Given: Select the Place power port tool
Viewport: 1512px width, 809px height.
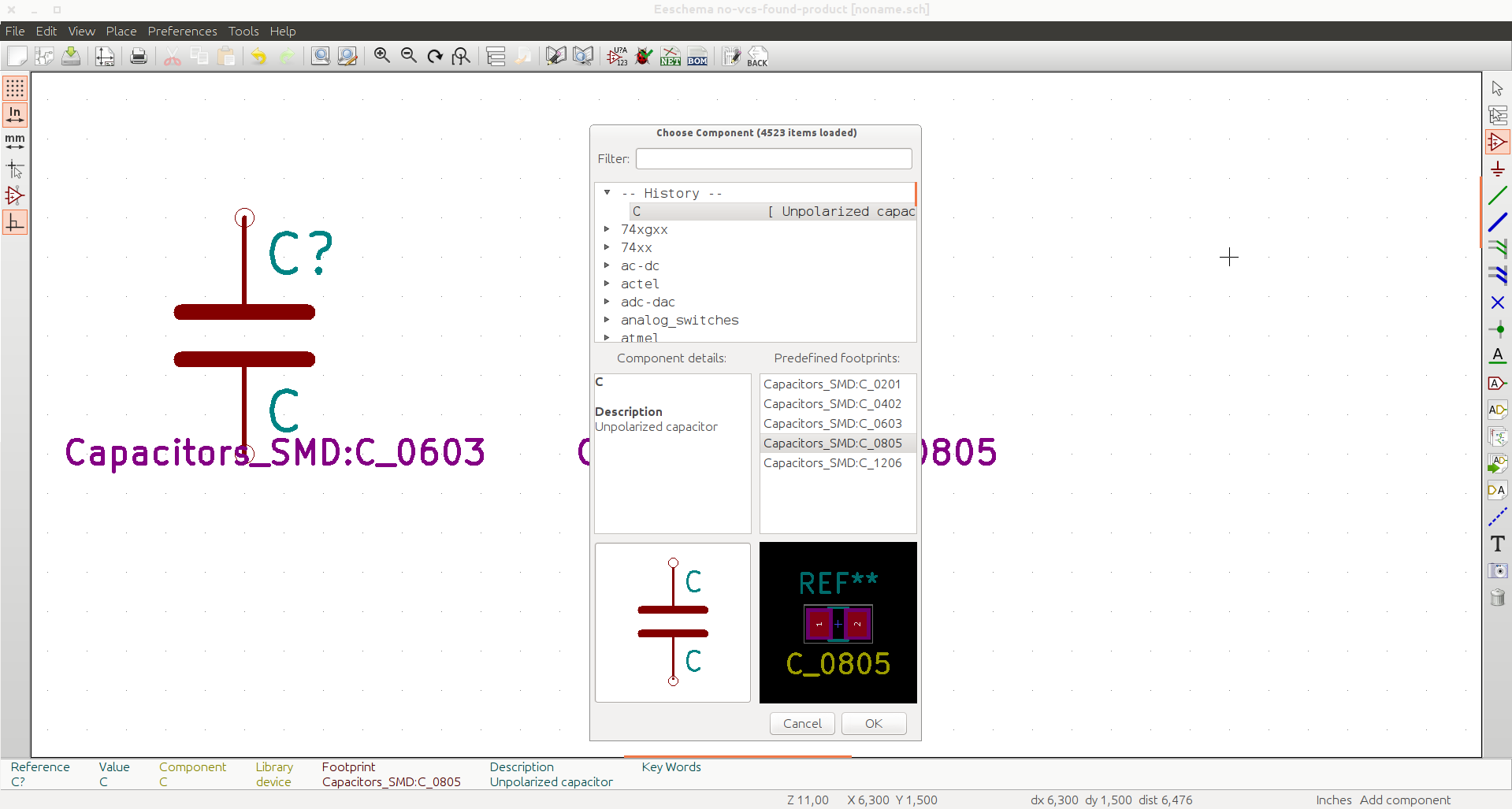Looking at the screenshot, I should click(x=1497, y=169).
